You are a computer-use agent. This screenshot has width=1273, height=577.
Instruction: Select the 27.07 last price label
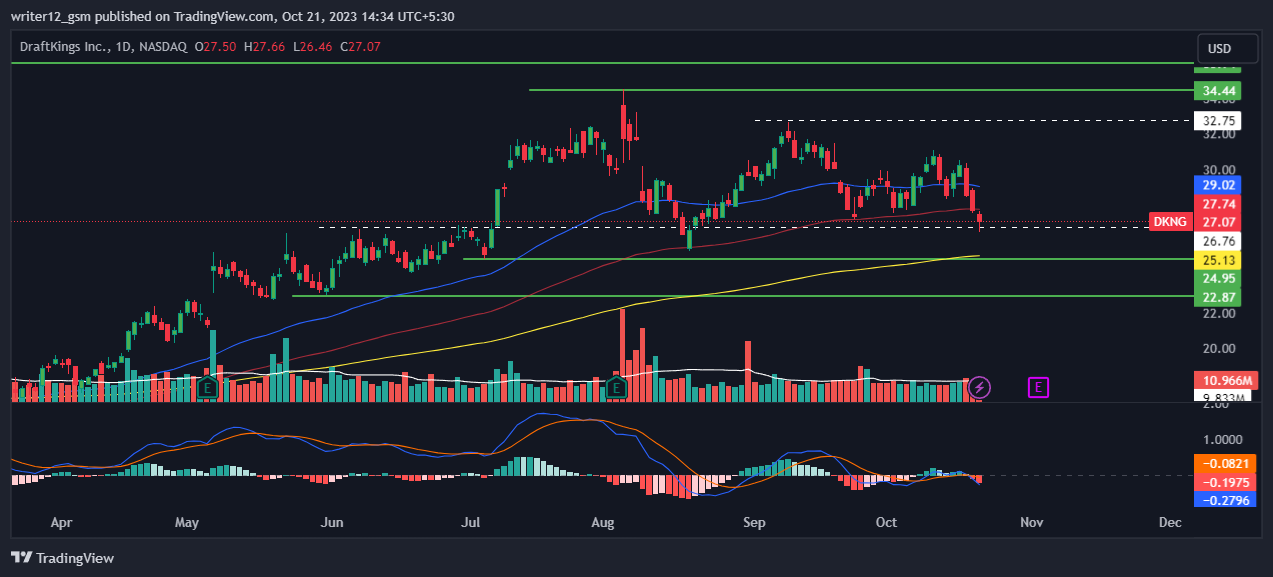1217,222
